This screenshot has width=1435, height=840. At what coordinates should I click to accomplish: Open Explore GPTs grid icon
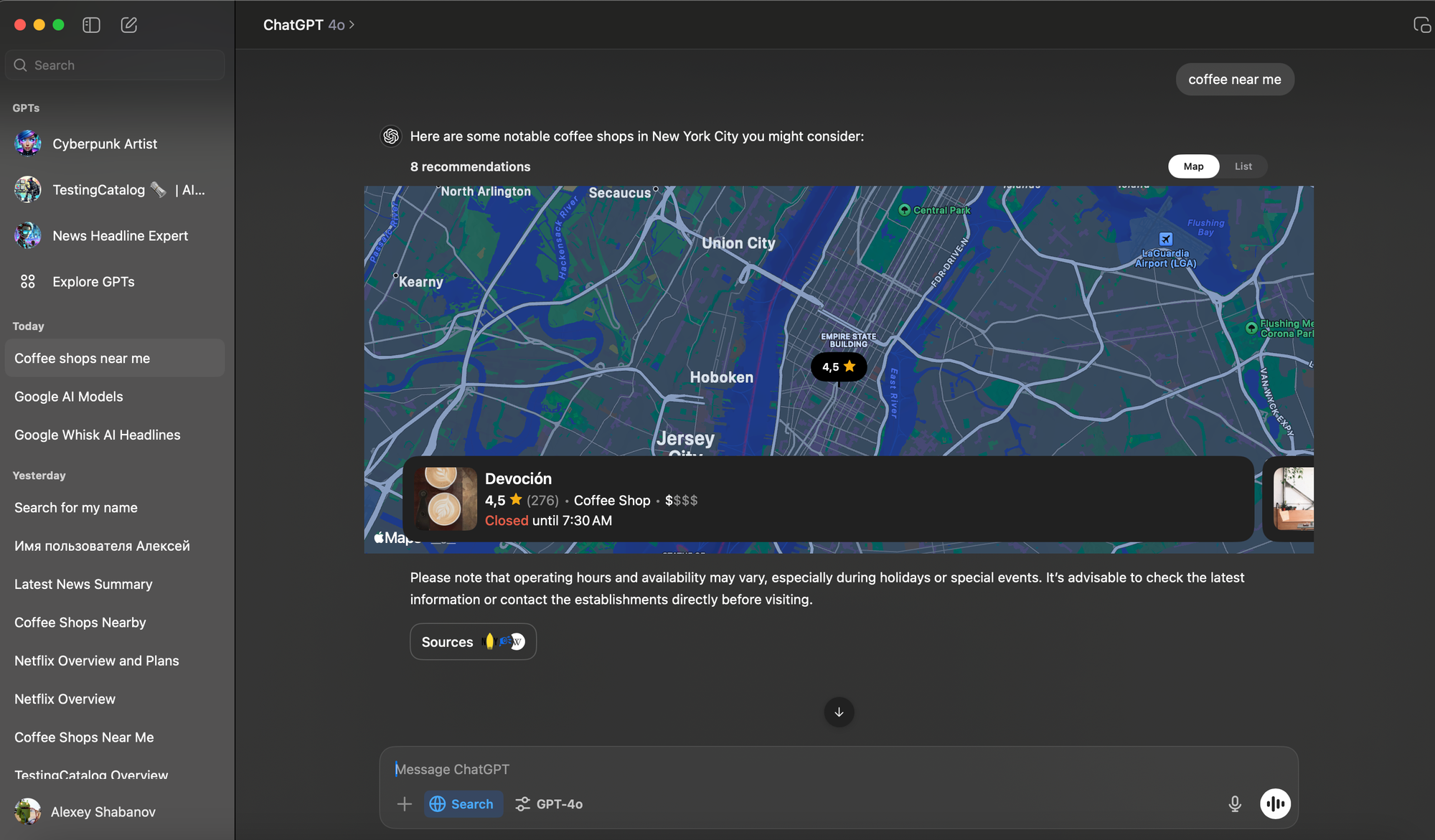coord(28,282)
